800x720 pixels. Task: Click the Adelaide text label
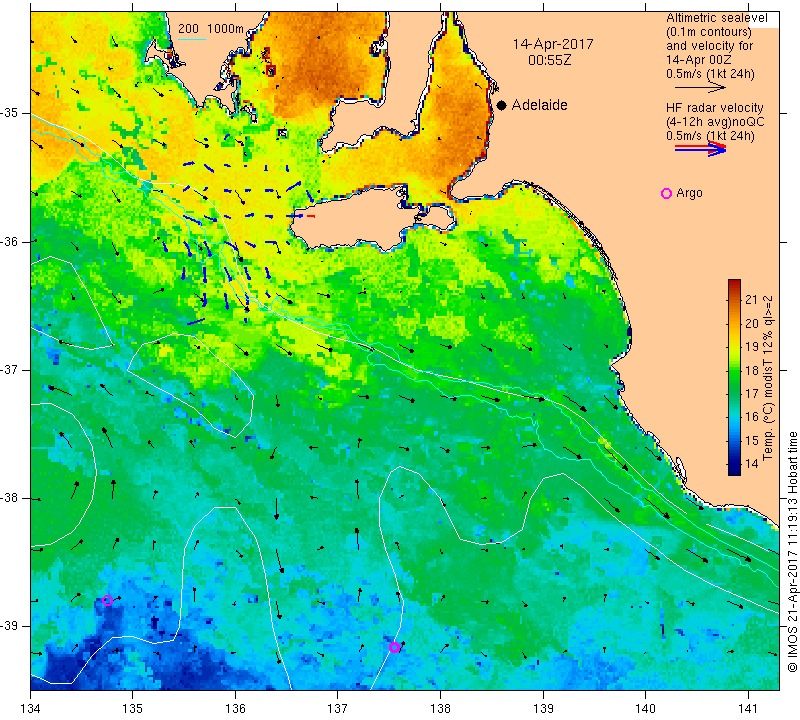click(539, 105)
